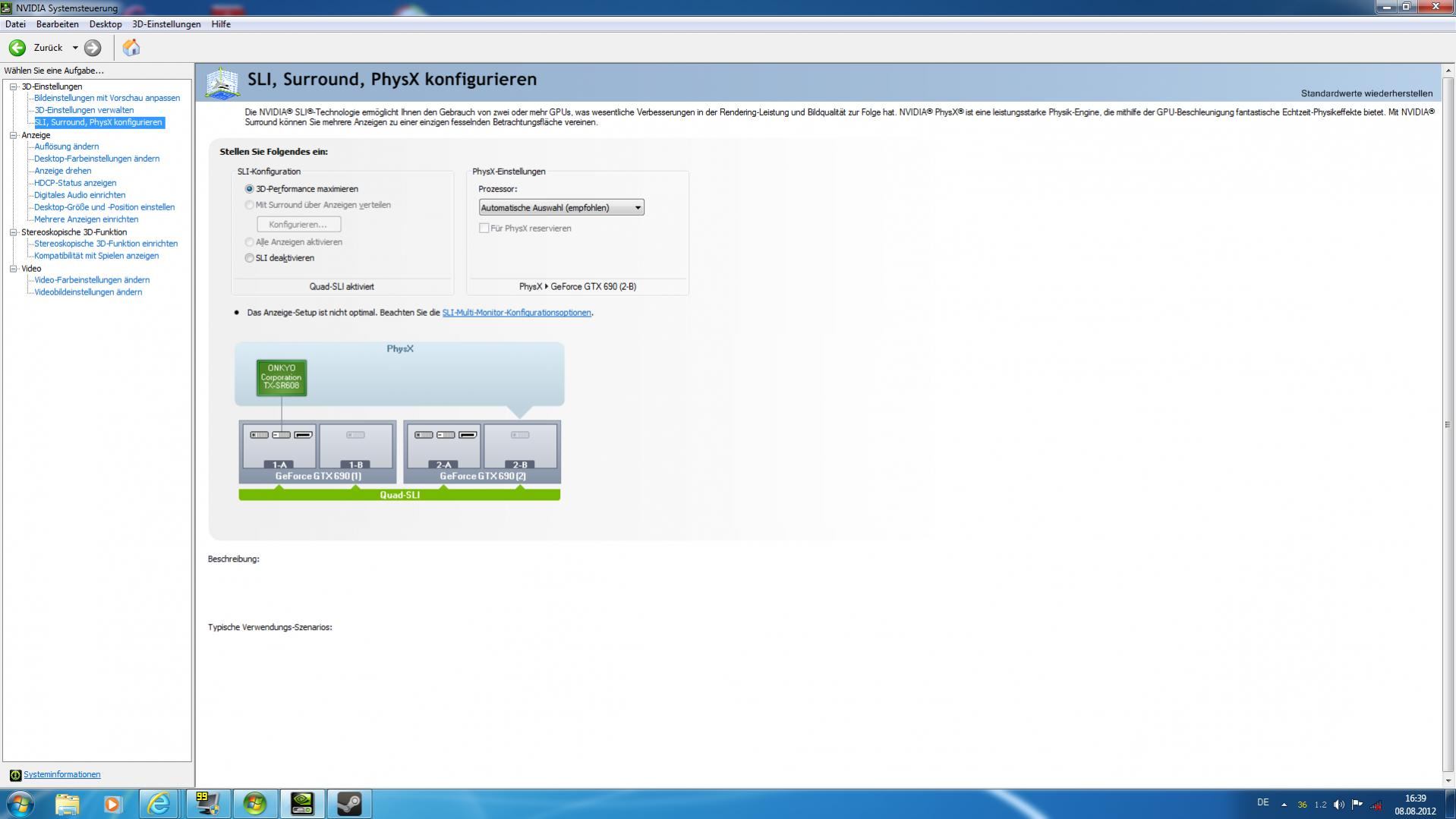The height and width of the screenshot is (819, 1456).
Task: Open the Hilfe menu
Action: pos(221,24)
